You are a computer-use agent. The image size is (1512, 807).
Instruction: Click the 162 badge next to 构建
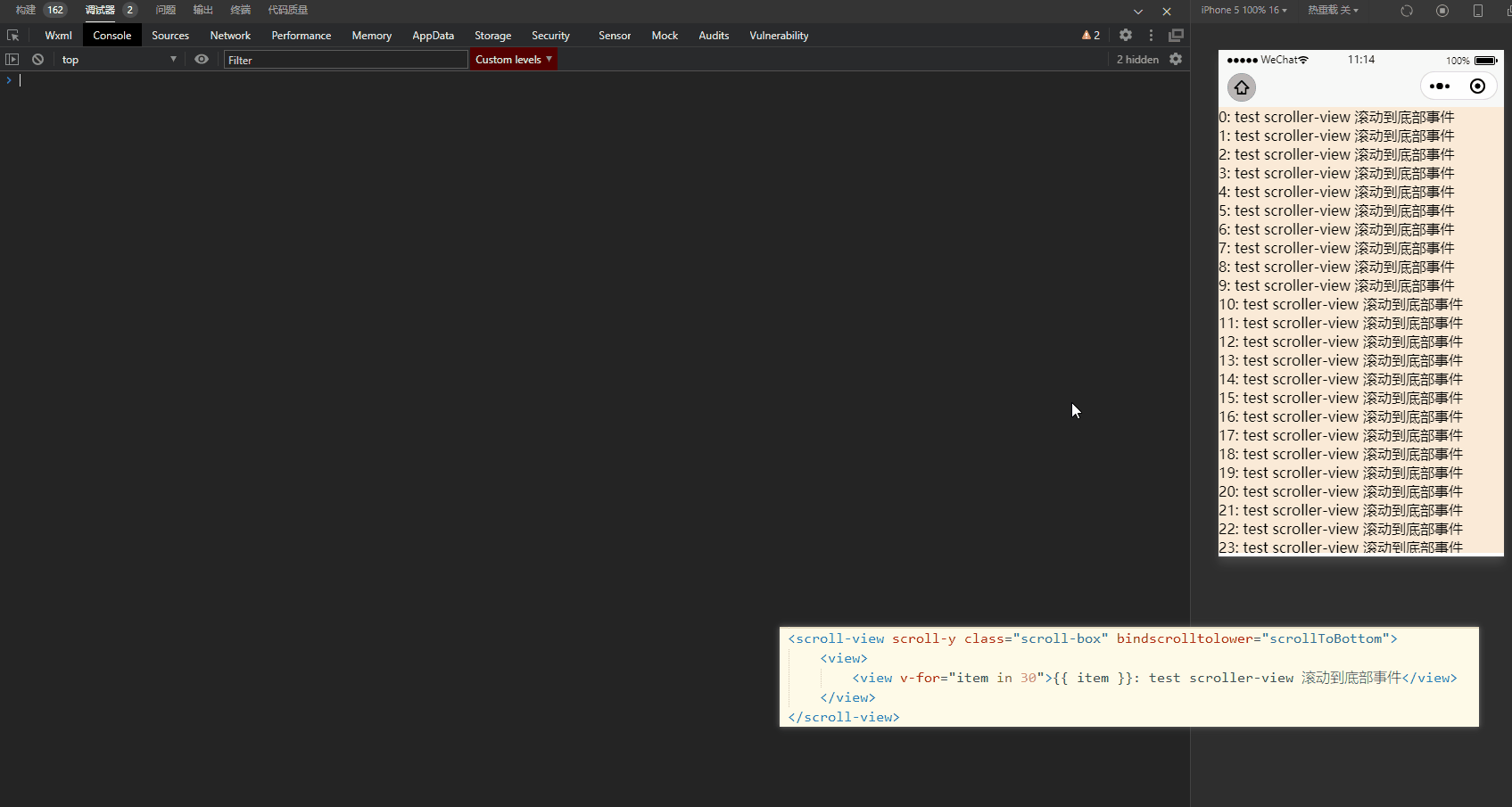tap(55, 11)
